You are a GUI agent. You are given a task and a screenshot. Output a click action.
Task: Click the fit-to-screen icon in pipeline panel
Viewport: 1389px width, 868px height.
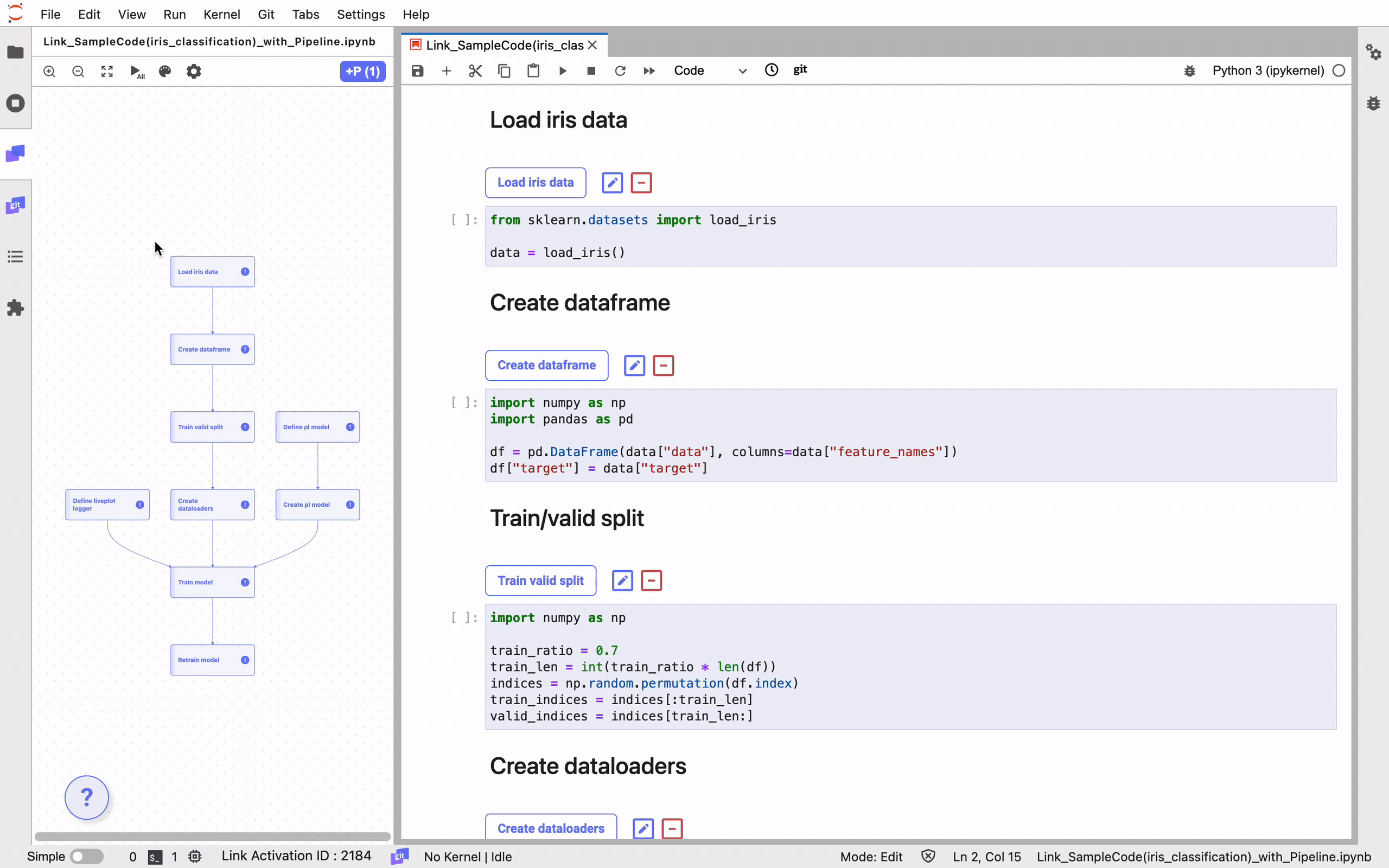click(107, 71)
